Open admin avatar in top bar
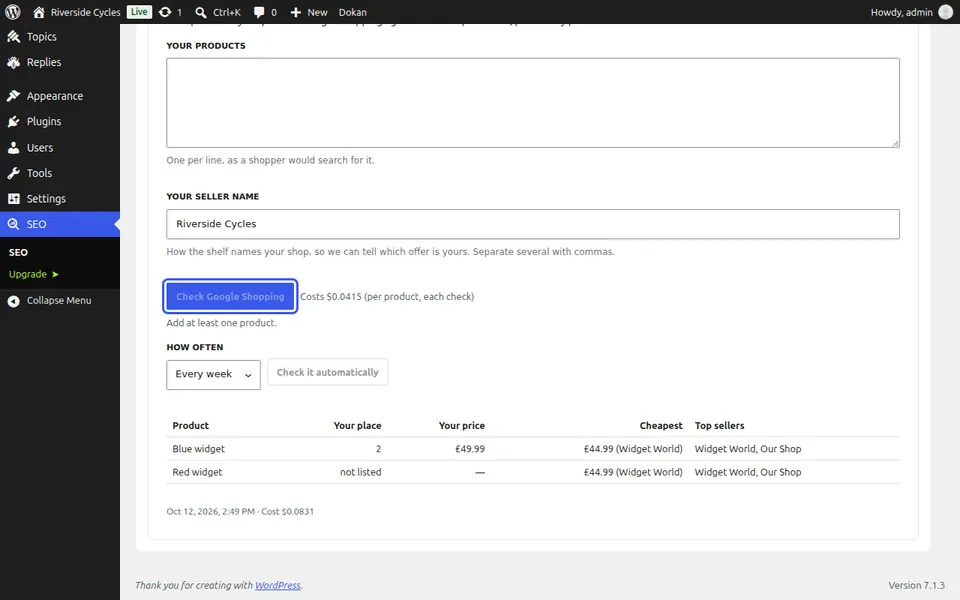Screen dimensions: 960x600 point(946,12)
